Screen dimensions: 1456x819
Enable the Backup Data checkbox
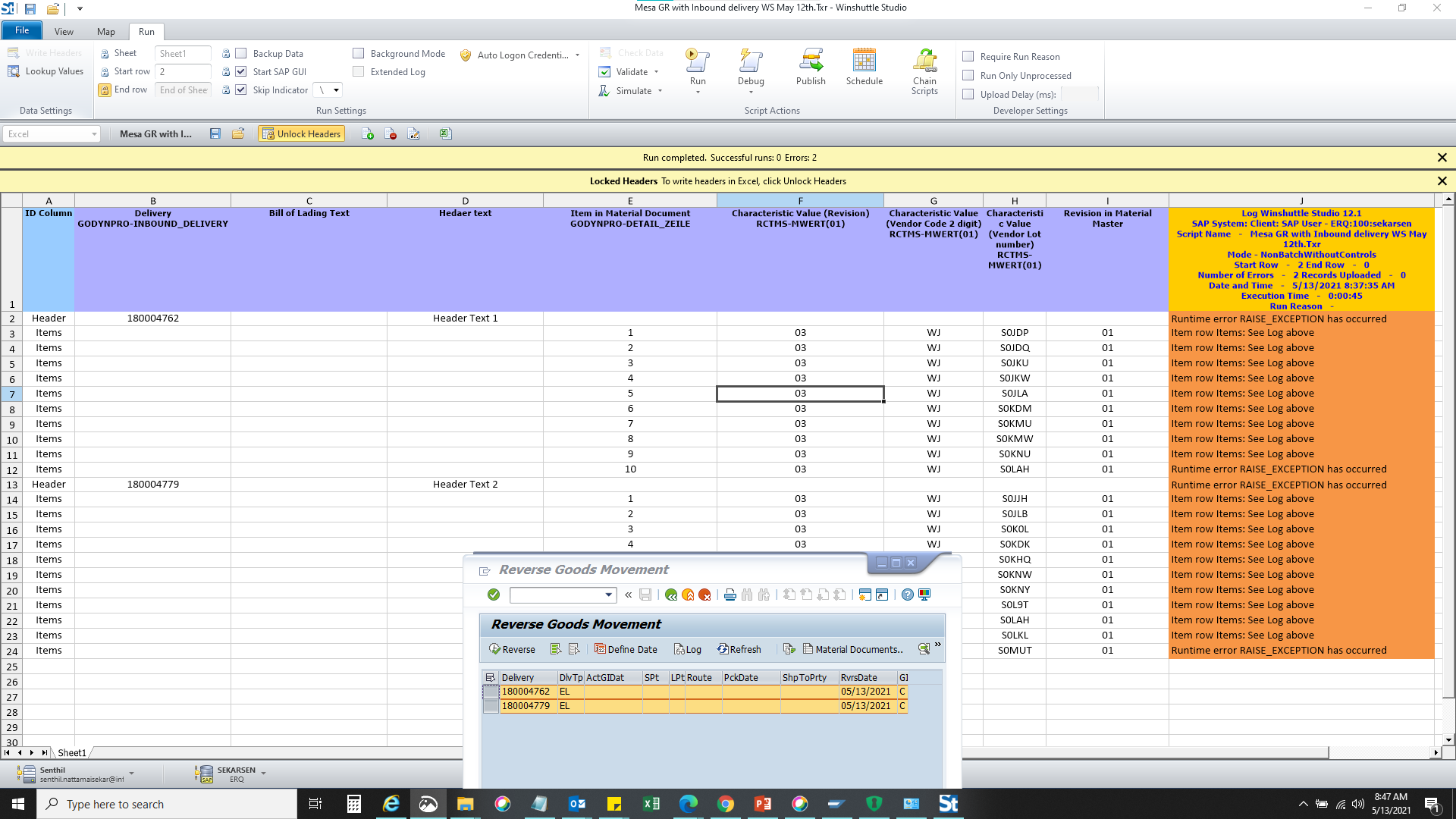click(x=241, y=53)
